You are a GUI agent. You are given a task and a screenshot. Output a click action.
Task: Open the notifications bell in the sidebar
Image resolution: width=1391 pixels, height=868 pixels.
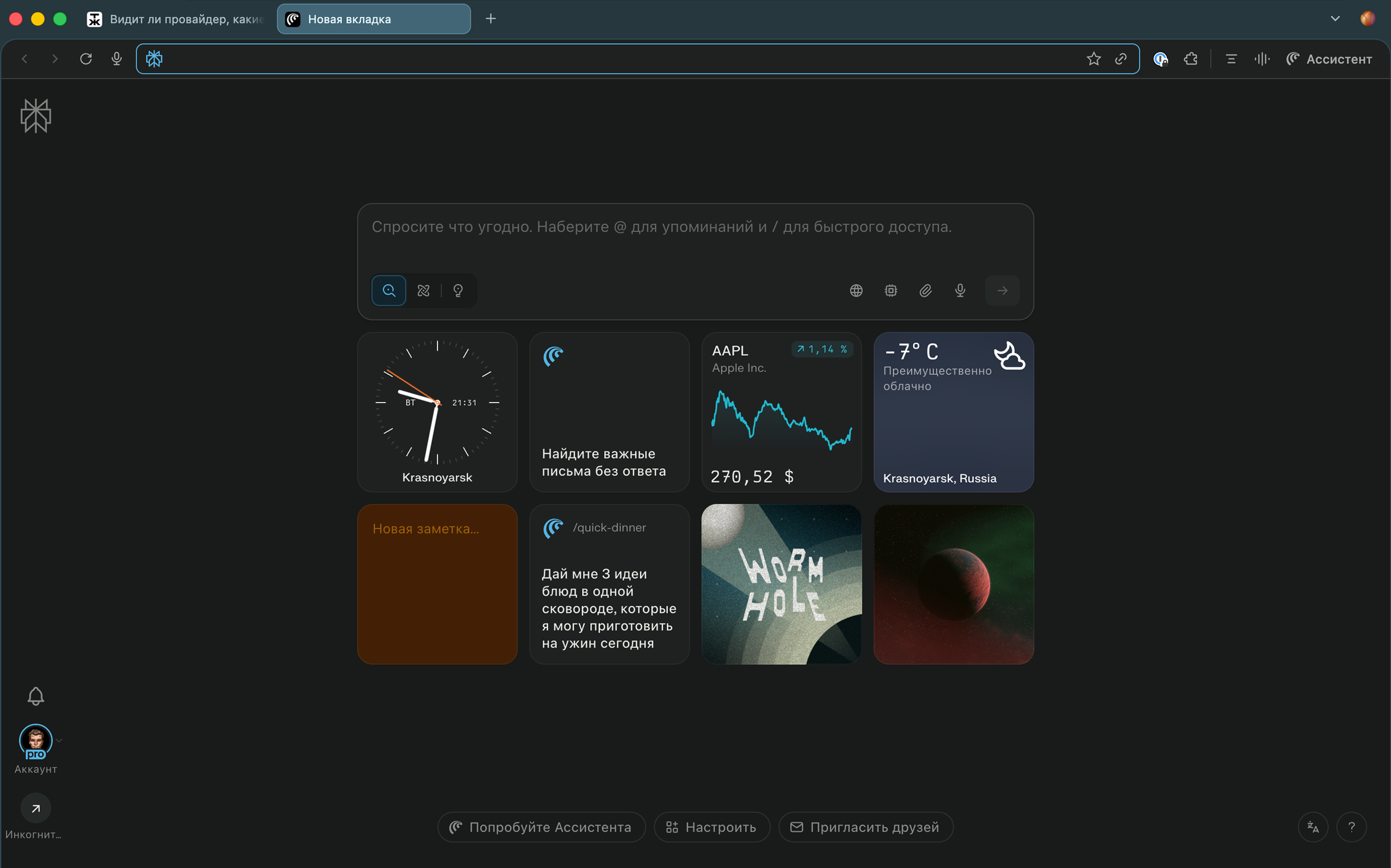tap(36, 696)
